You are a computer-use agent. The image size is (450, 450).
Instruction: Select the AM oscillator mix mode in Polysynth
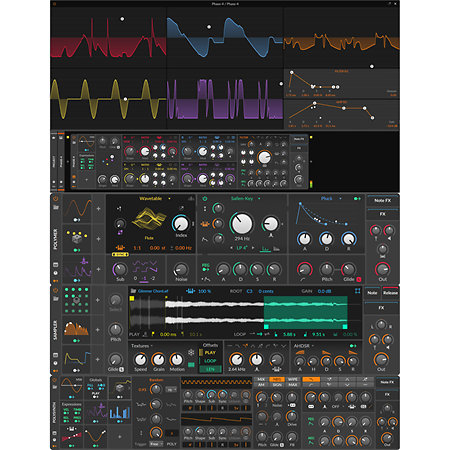(x=261, y=385)
